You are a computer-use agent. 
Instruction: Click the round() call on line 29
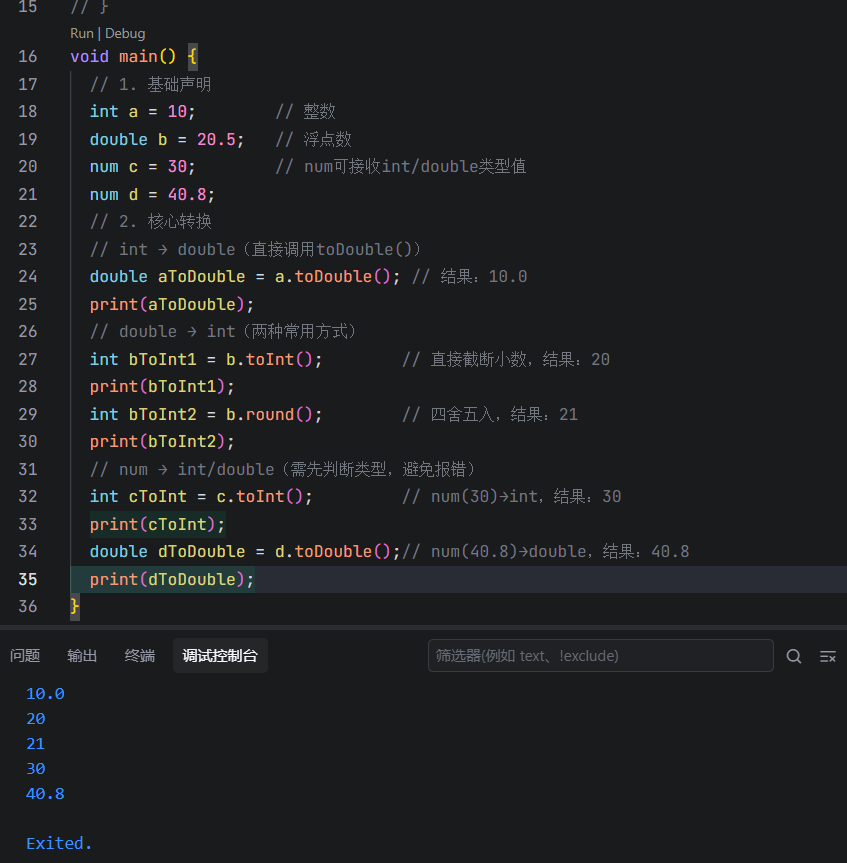(274, 414)
